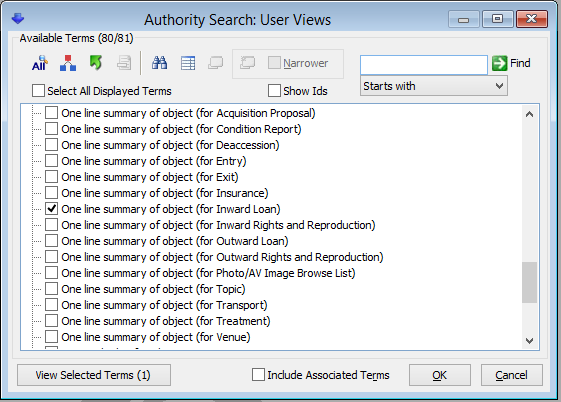
Task: Click the search text input field
Action: coord(424,64)
